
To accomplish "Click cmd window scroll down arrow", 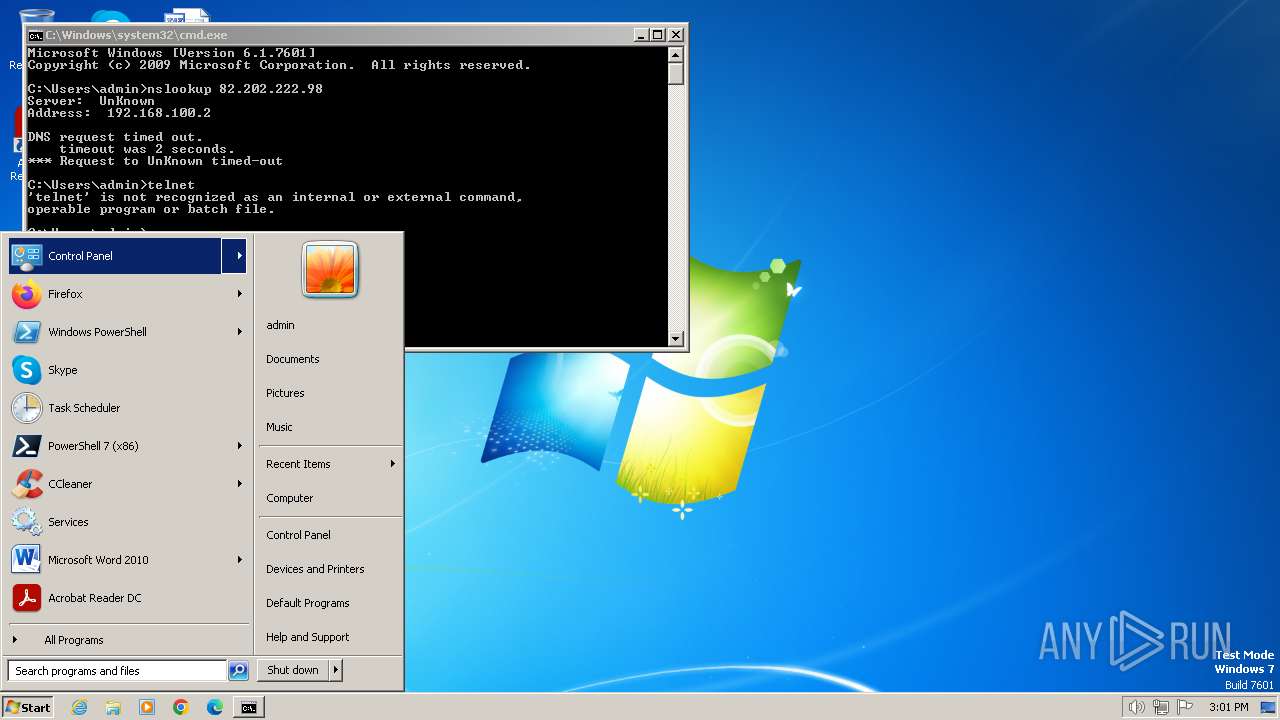I will click(676, 338).
